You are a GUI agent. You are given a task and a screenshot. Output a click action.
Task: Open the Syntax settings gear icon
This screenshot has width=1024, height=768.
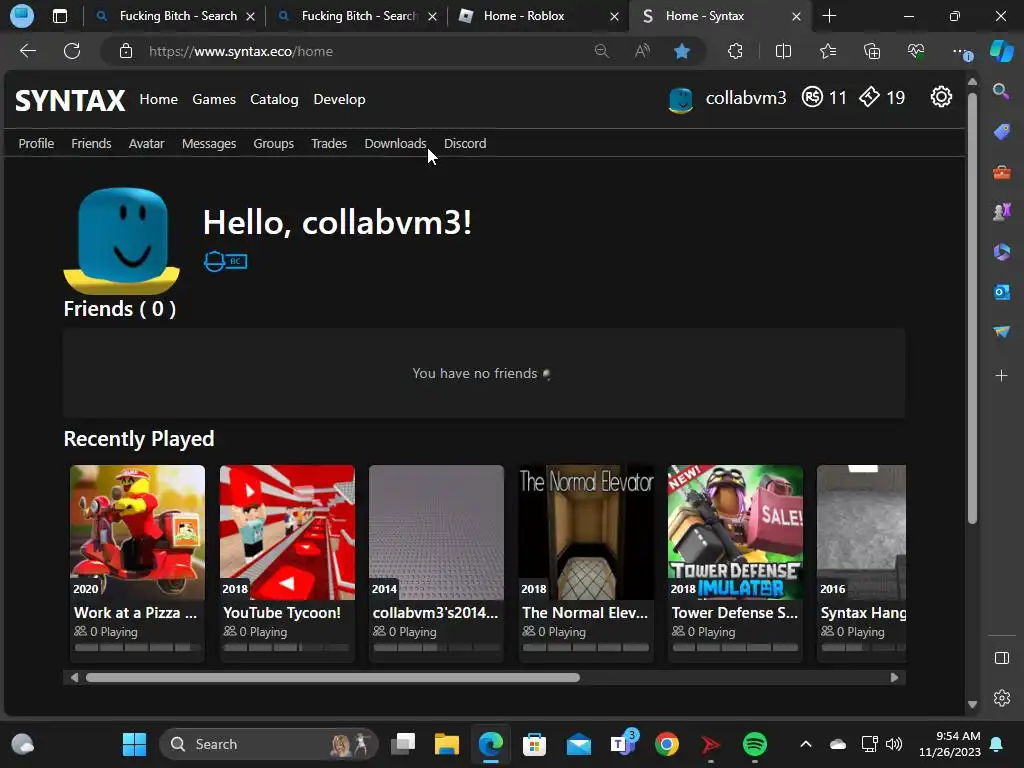click(x=940, y=97)
